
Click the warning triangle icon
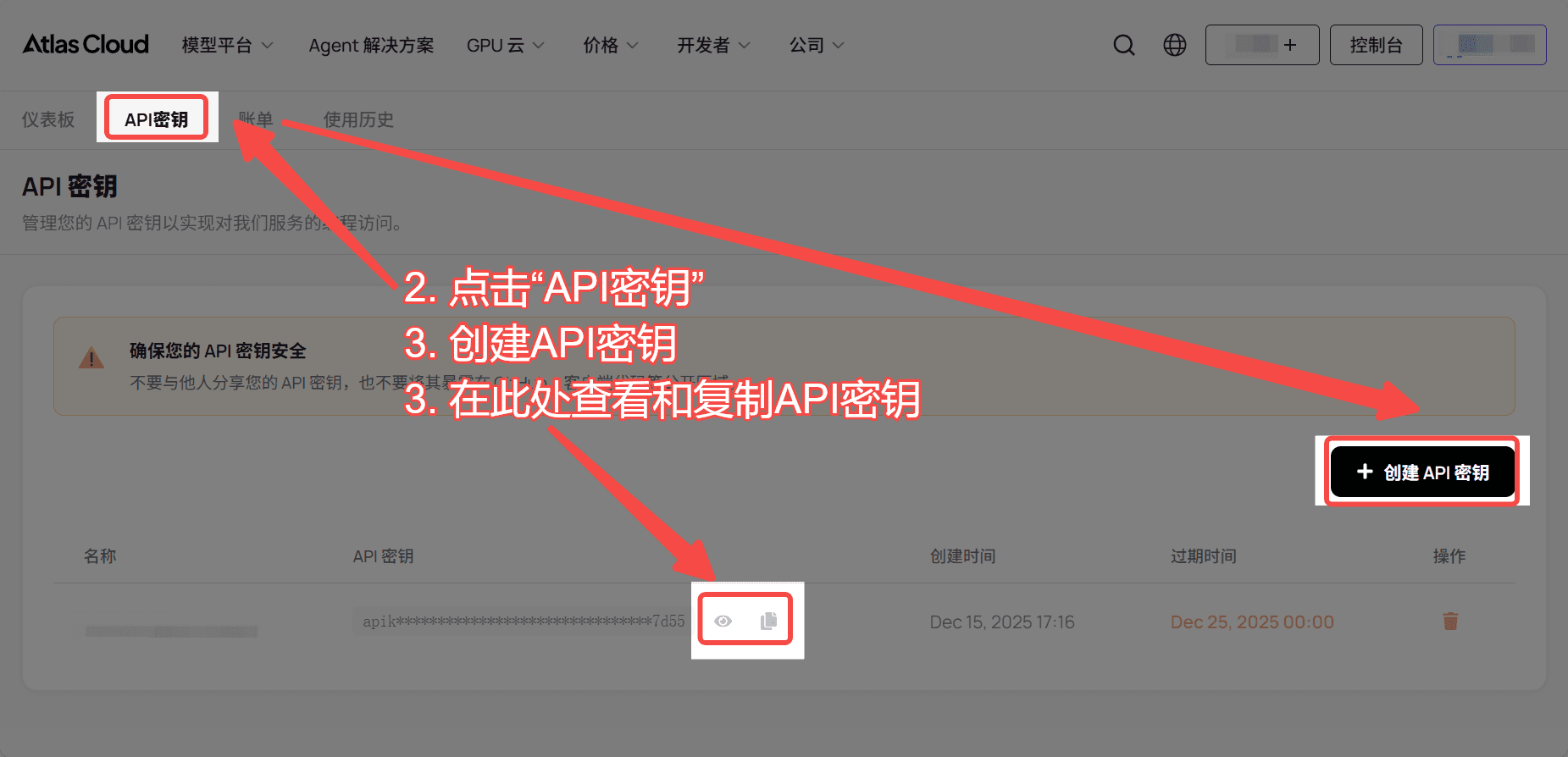pos(91,359)
